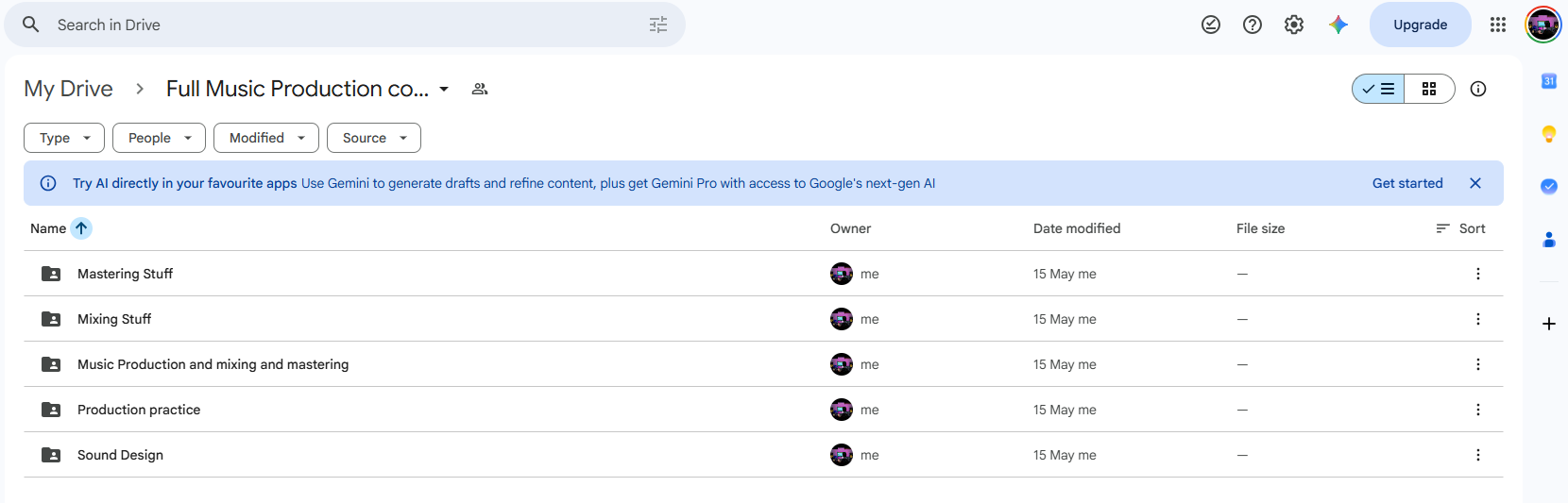Open the Modified filter dropdown

pos(266,138)
